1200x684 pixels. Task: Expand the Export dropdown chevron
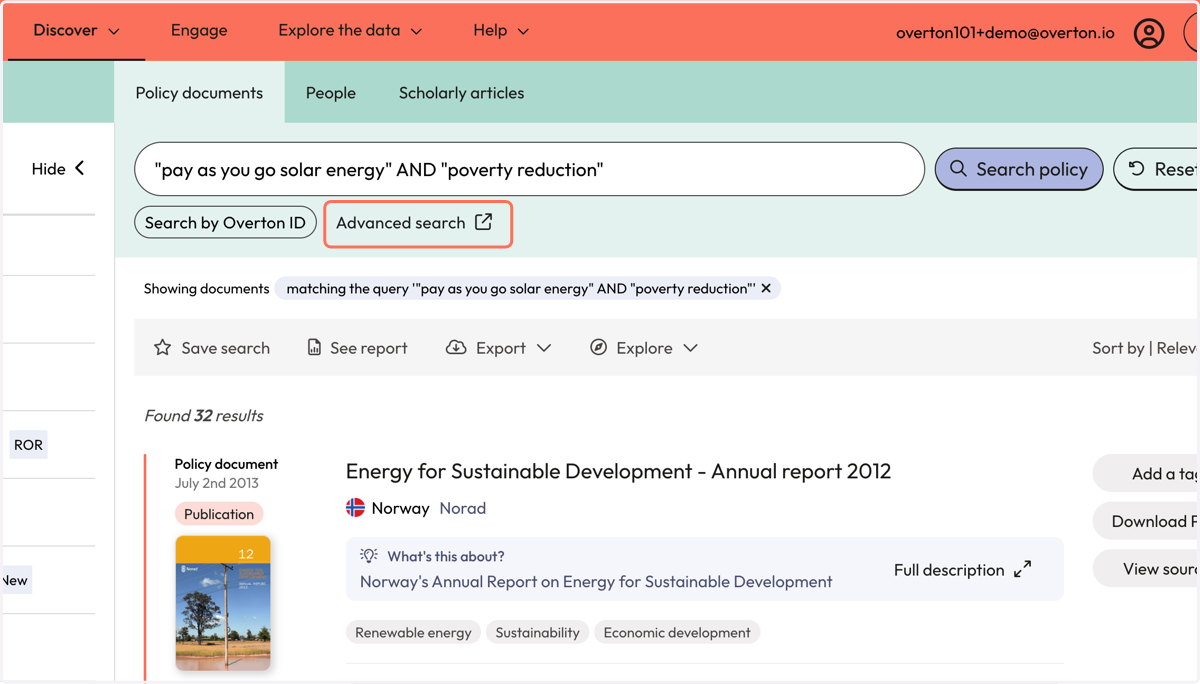tap(544, 348)
